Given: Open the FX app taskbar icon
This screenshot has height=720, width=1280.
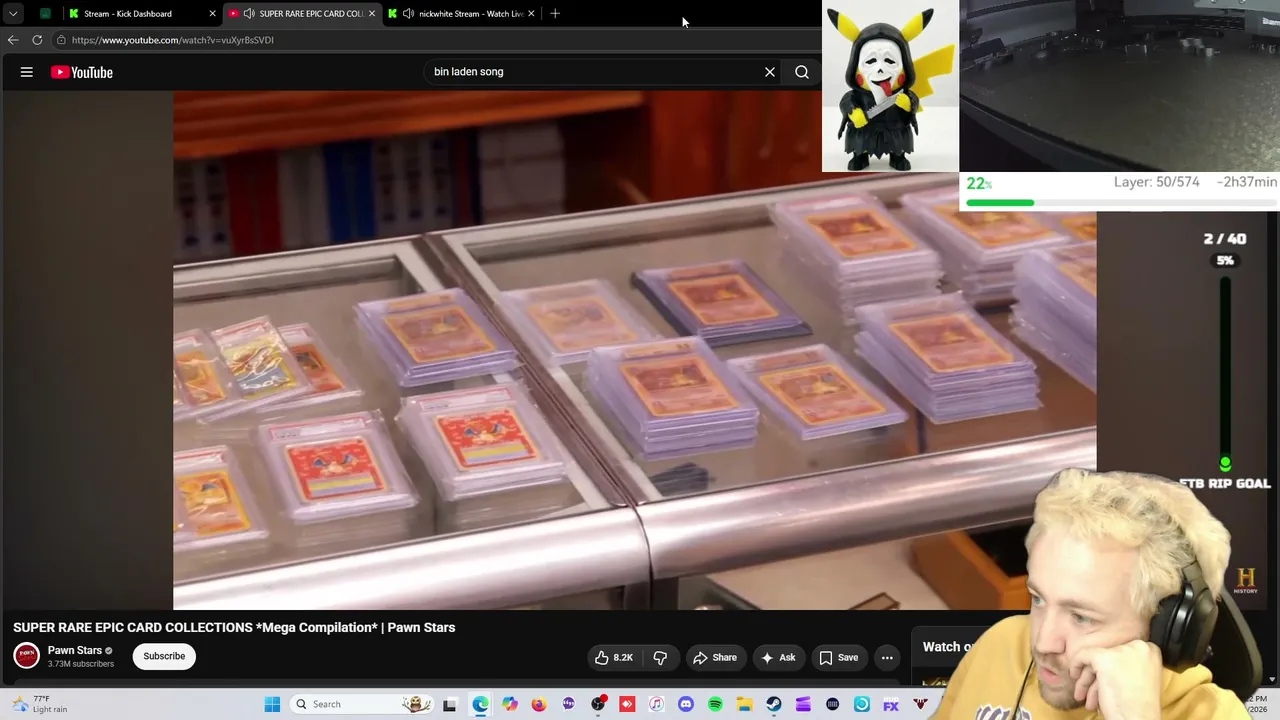Looking at the screenshot, I should click(891, 704).
